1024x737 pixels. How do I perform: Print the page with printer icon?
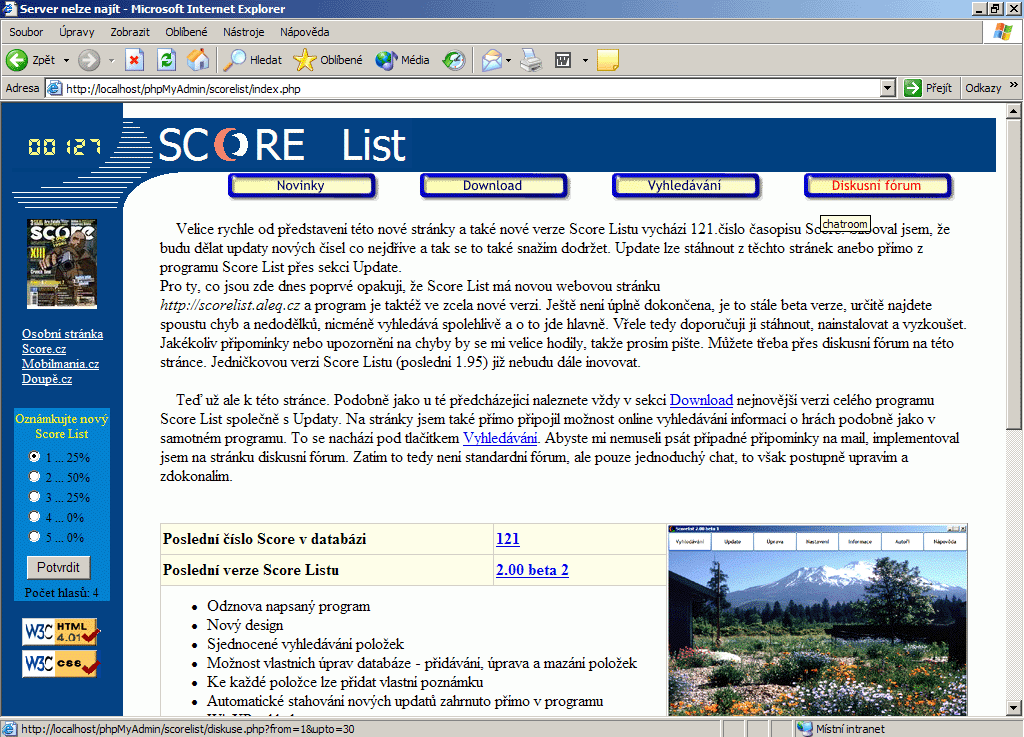pyautogui.click(x=531, y=60)
